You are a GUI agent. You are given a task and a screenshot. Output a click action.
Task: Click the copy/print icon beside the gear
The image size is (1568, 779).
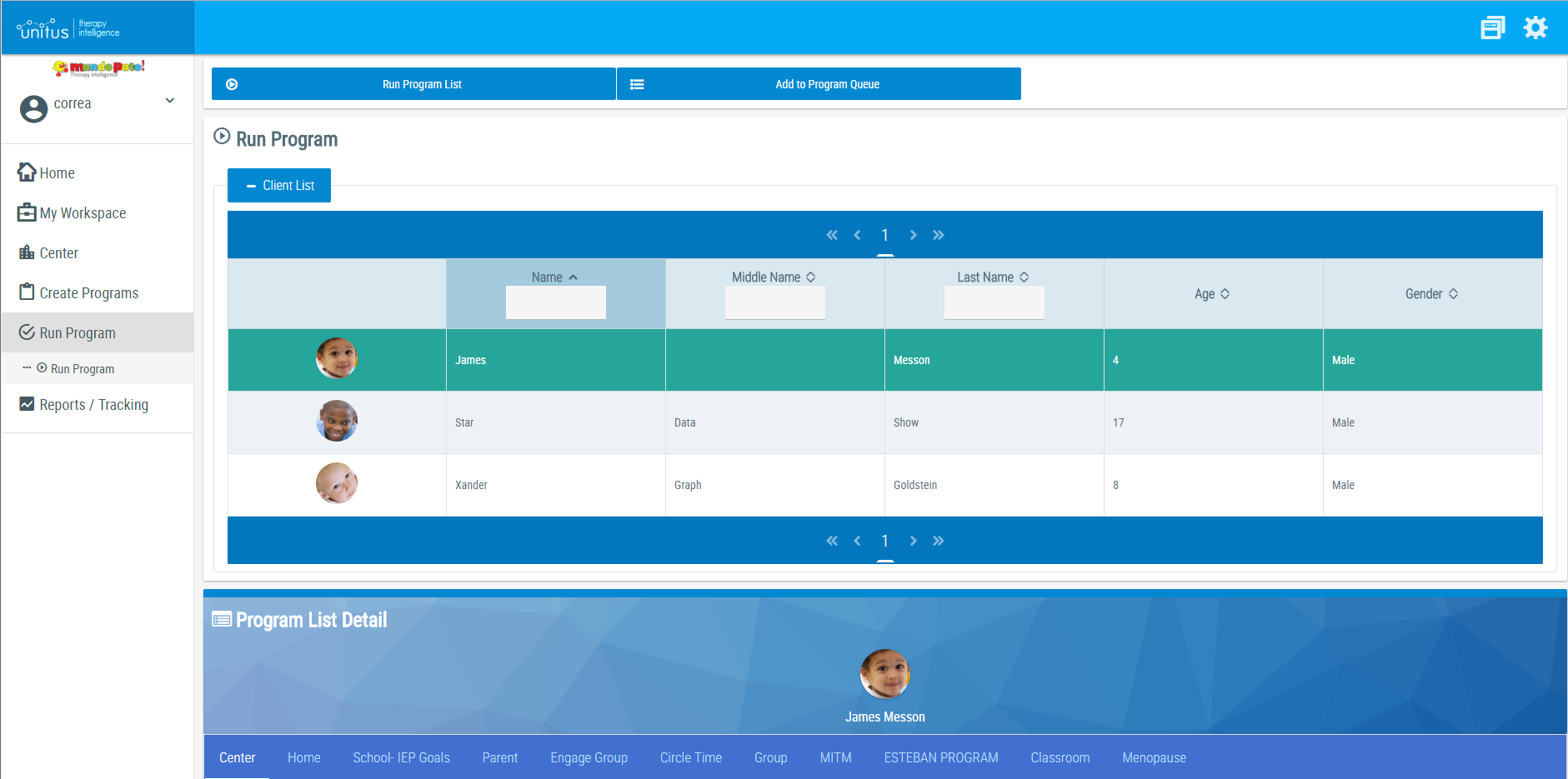1493,27
